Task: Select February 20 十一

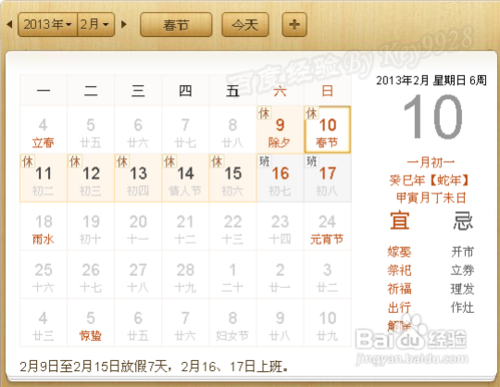Action: coord(138,226)
